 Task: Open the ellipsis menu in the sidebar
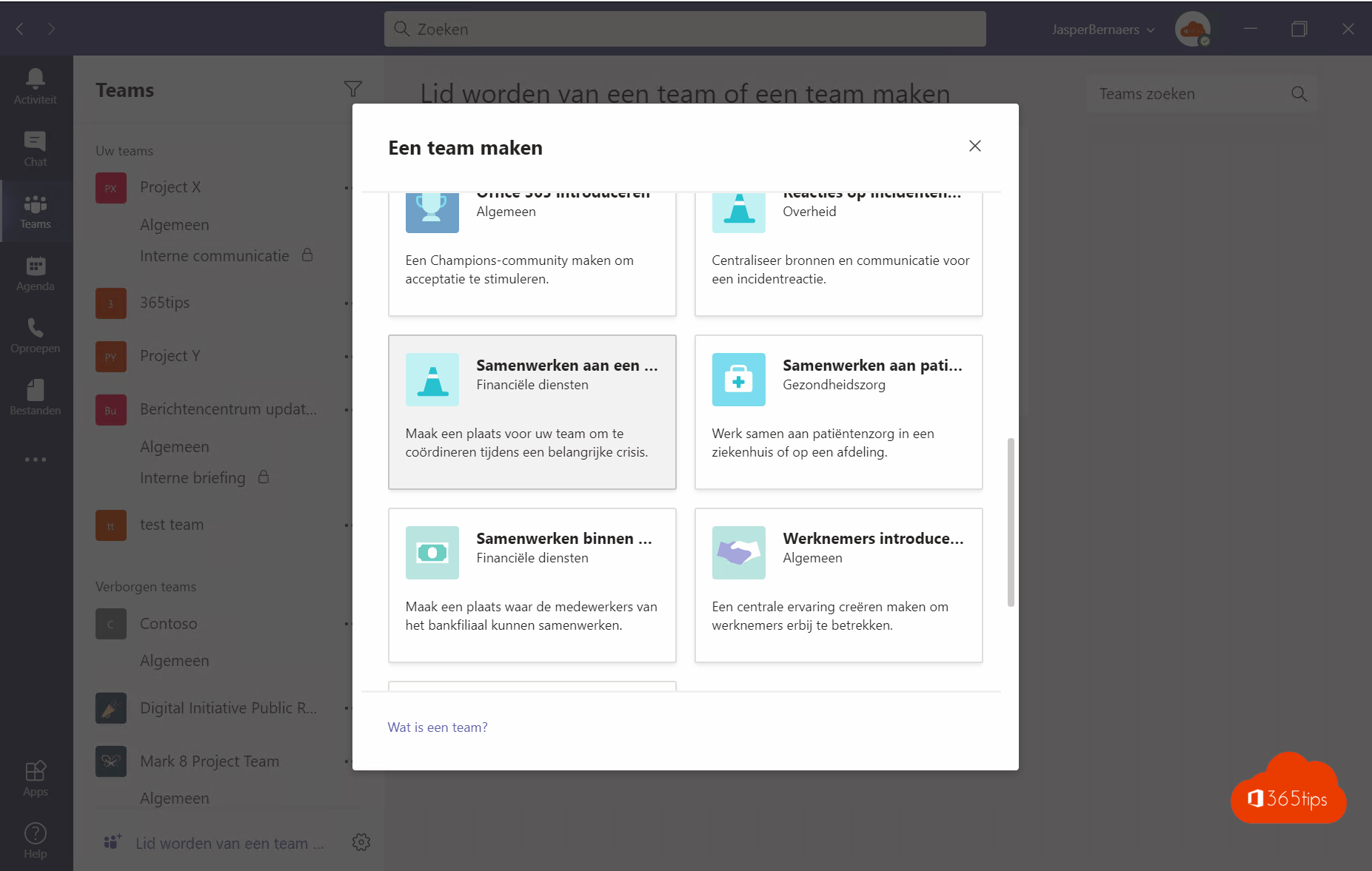pyautogui.click(x=35, y=459)
